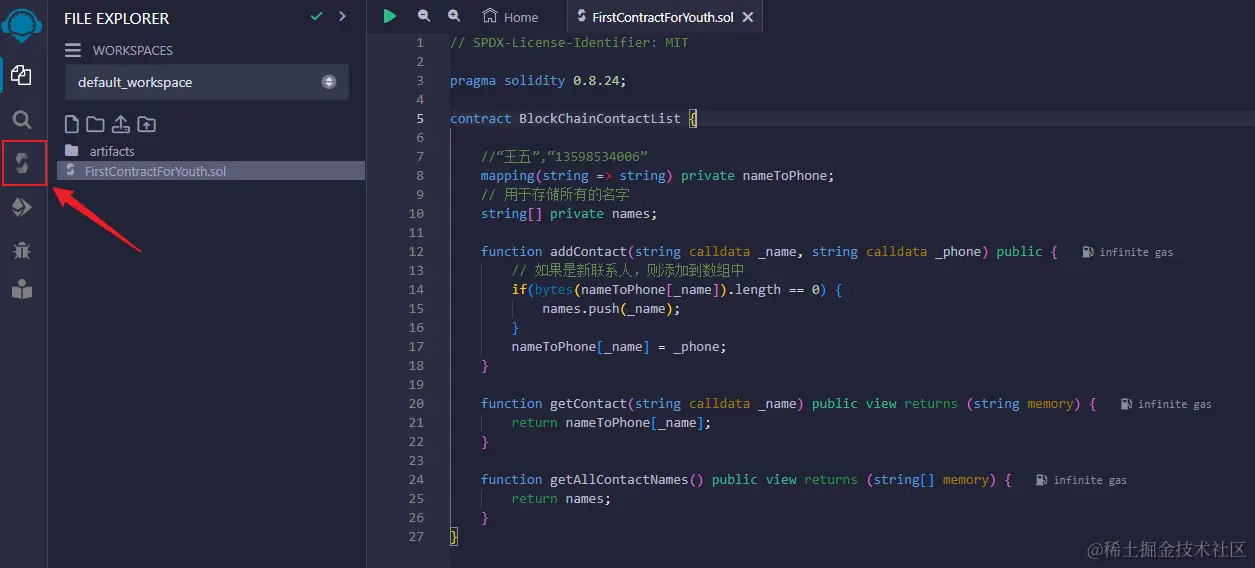1255x568 pixels.
Task: Click the gas icon beside getContact
Action: point(1126,404)
